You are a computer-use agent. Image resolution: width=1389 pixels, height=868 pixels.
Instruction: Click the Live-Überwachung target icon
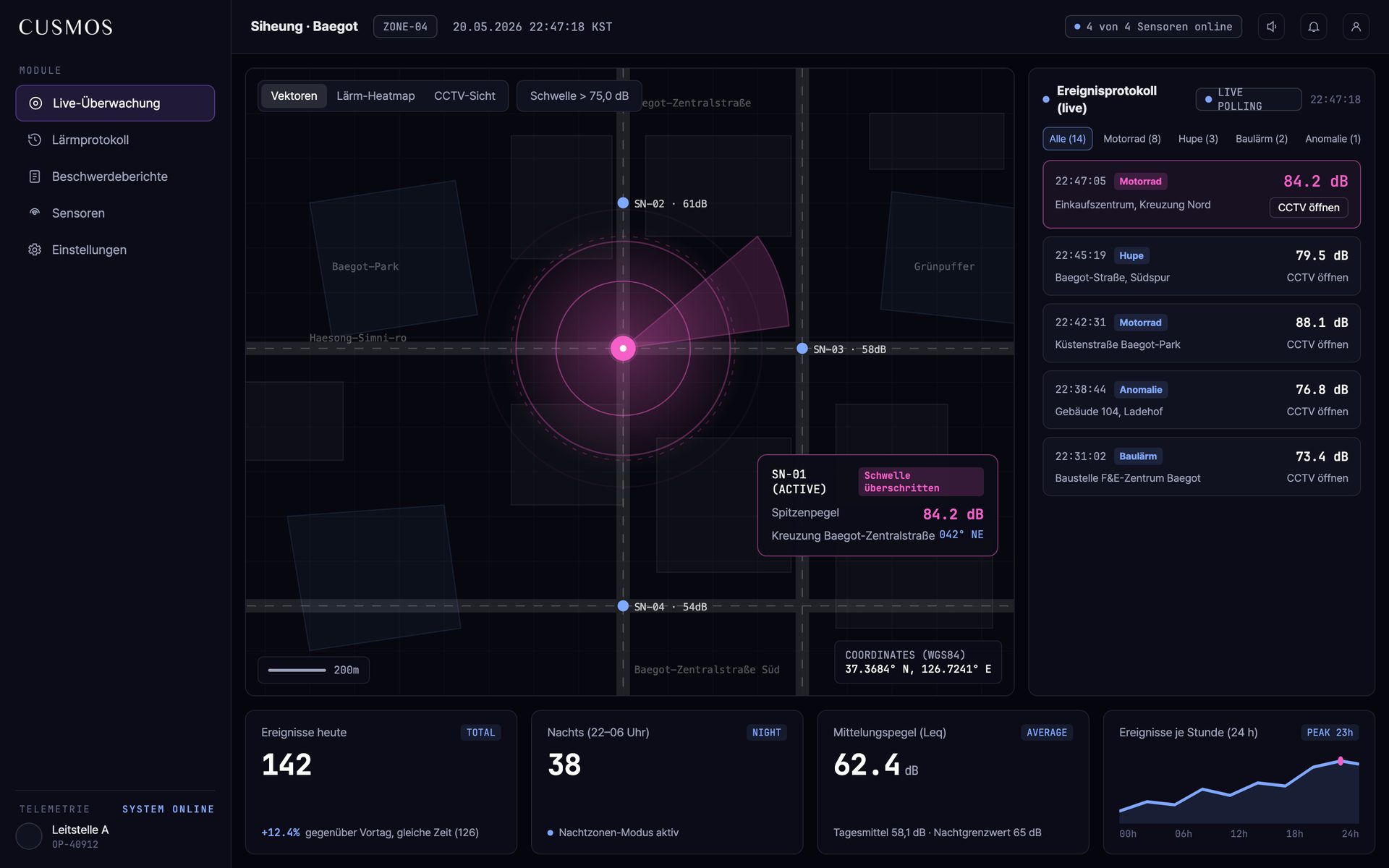coord(35,103)
